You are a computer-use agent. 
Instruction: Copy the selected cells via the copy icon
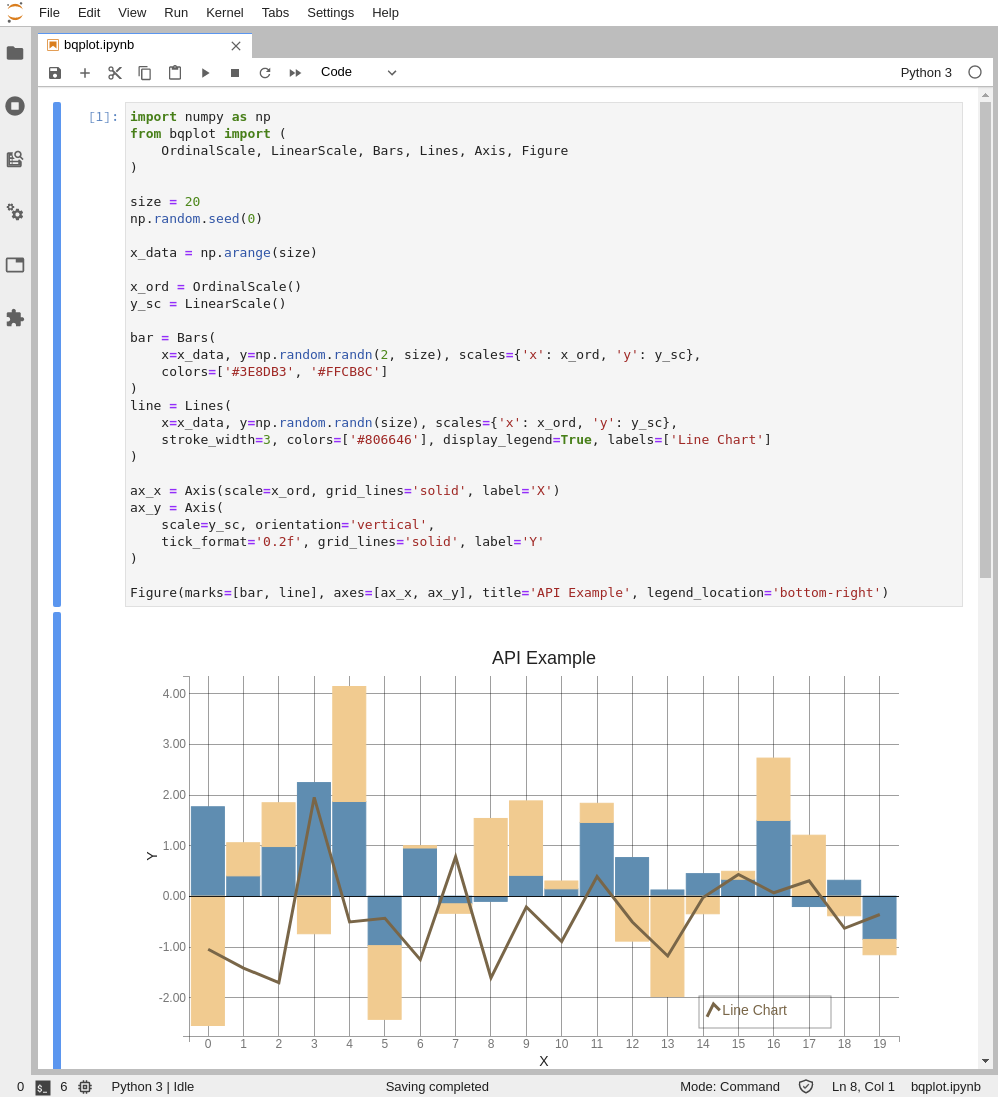click(144, 72)
